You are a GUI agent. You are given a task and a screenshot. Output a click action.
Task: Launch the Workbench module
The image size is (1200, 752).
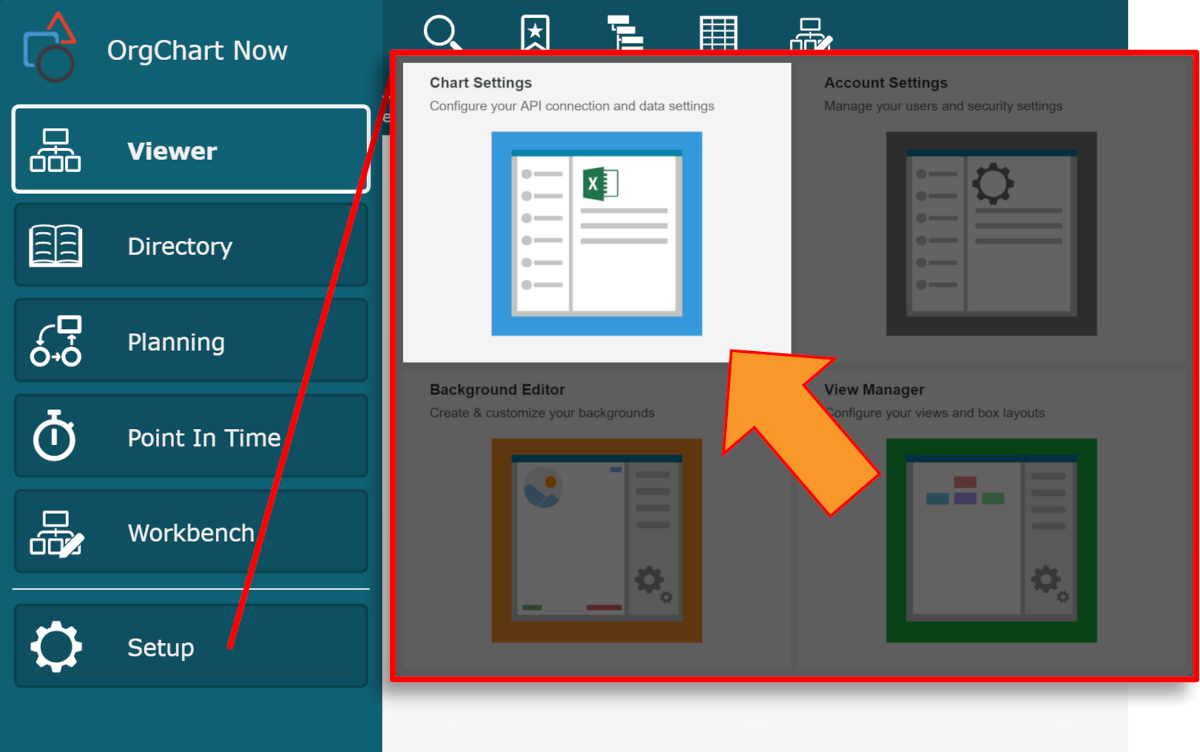pos(190,533)
